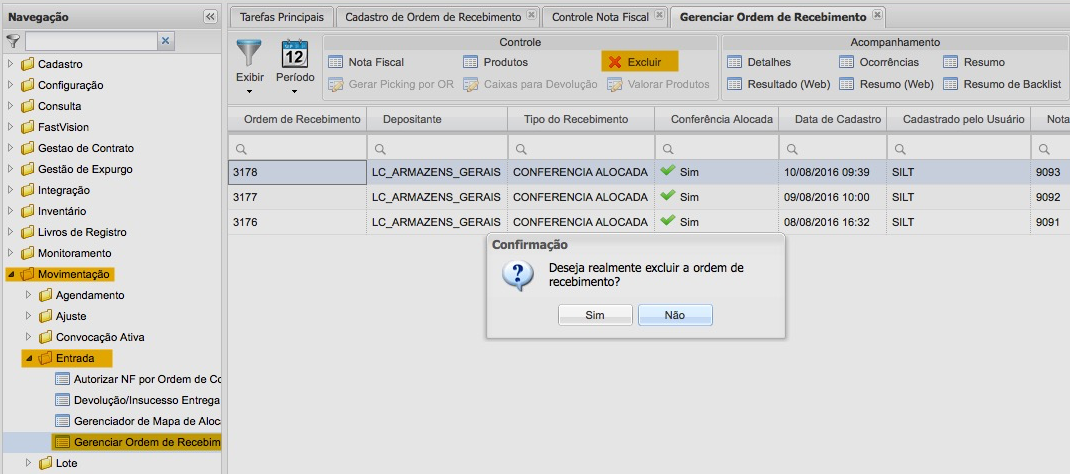Viewport: 1072px width, 474px height.
Task: Open Produtos in Controle group
Action: (496, 62)
